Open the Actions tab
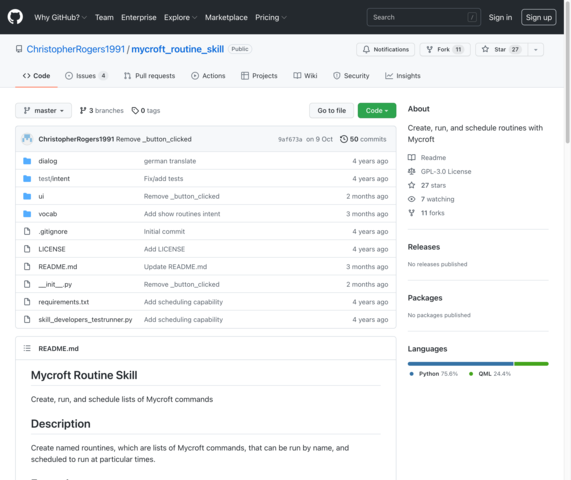This screenshot has width=571, height=480. click(208, 76)
